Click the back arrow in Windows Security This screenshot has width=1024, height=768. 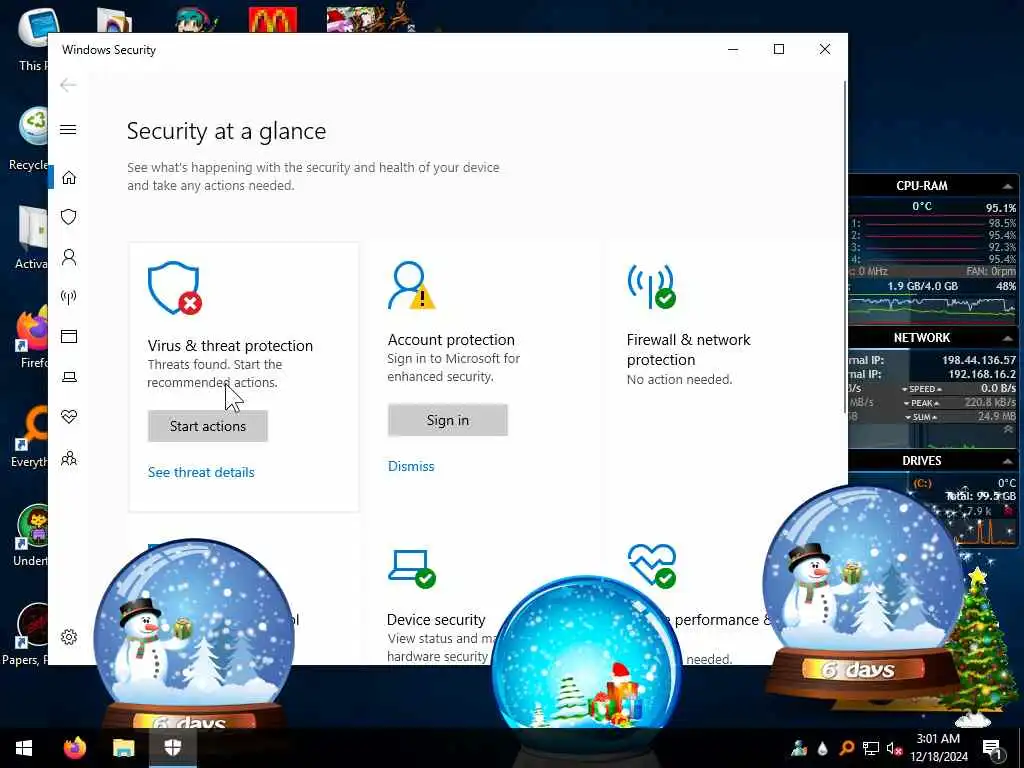(x=68, y=85)
